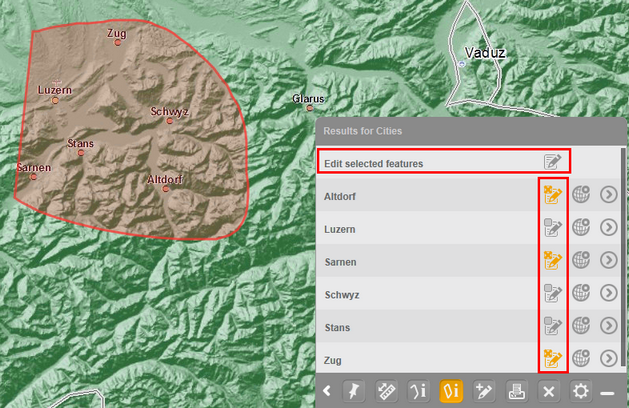Viewport: 629px width, 408px height.
Task: Click the Zug city marker on map
Action: click(118, 43)
